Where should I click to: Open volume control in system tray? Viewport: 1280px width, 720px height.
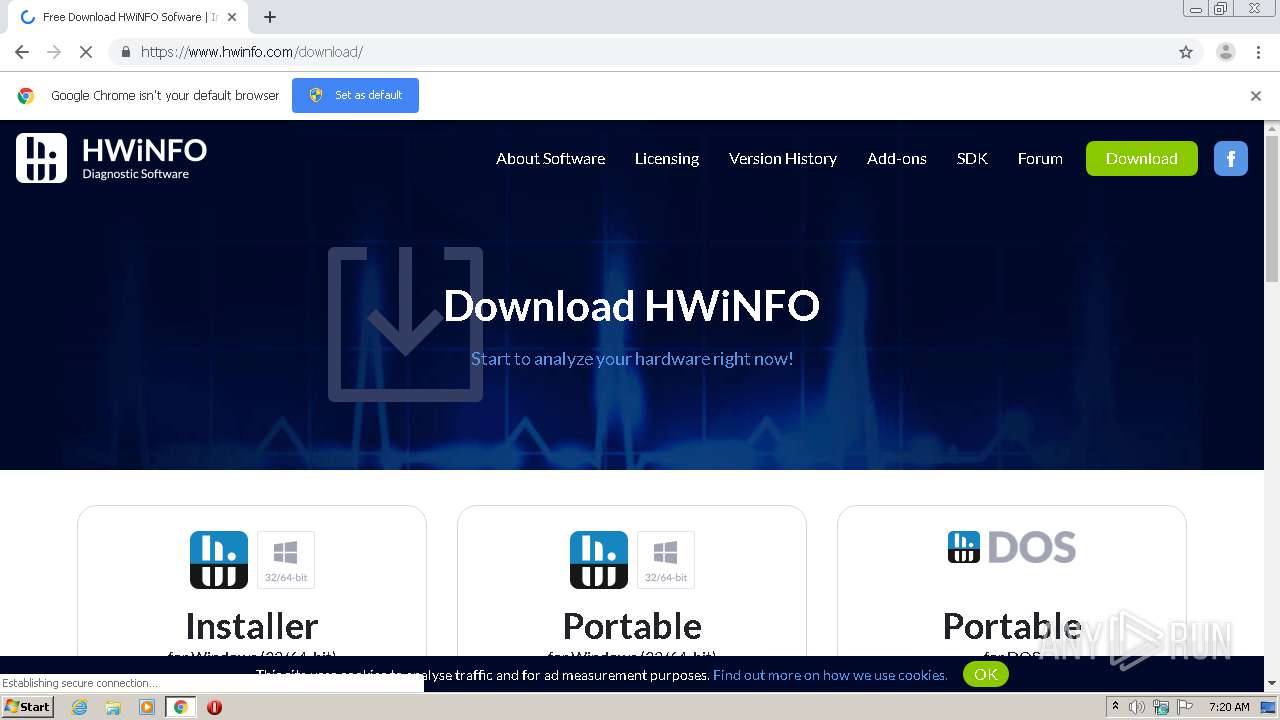[1137, 707]
